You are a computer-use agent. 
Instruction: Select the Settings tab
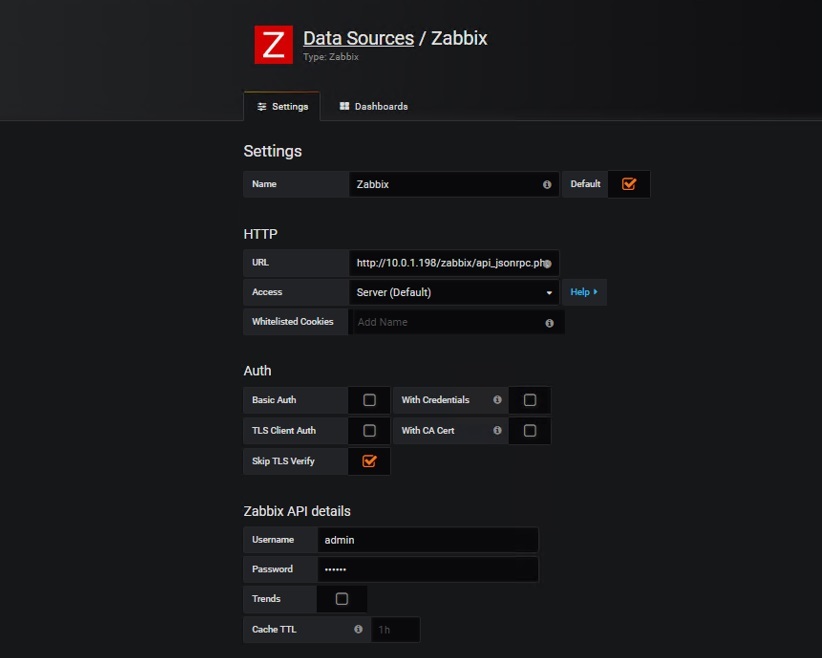point(282,106)
